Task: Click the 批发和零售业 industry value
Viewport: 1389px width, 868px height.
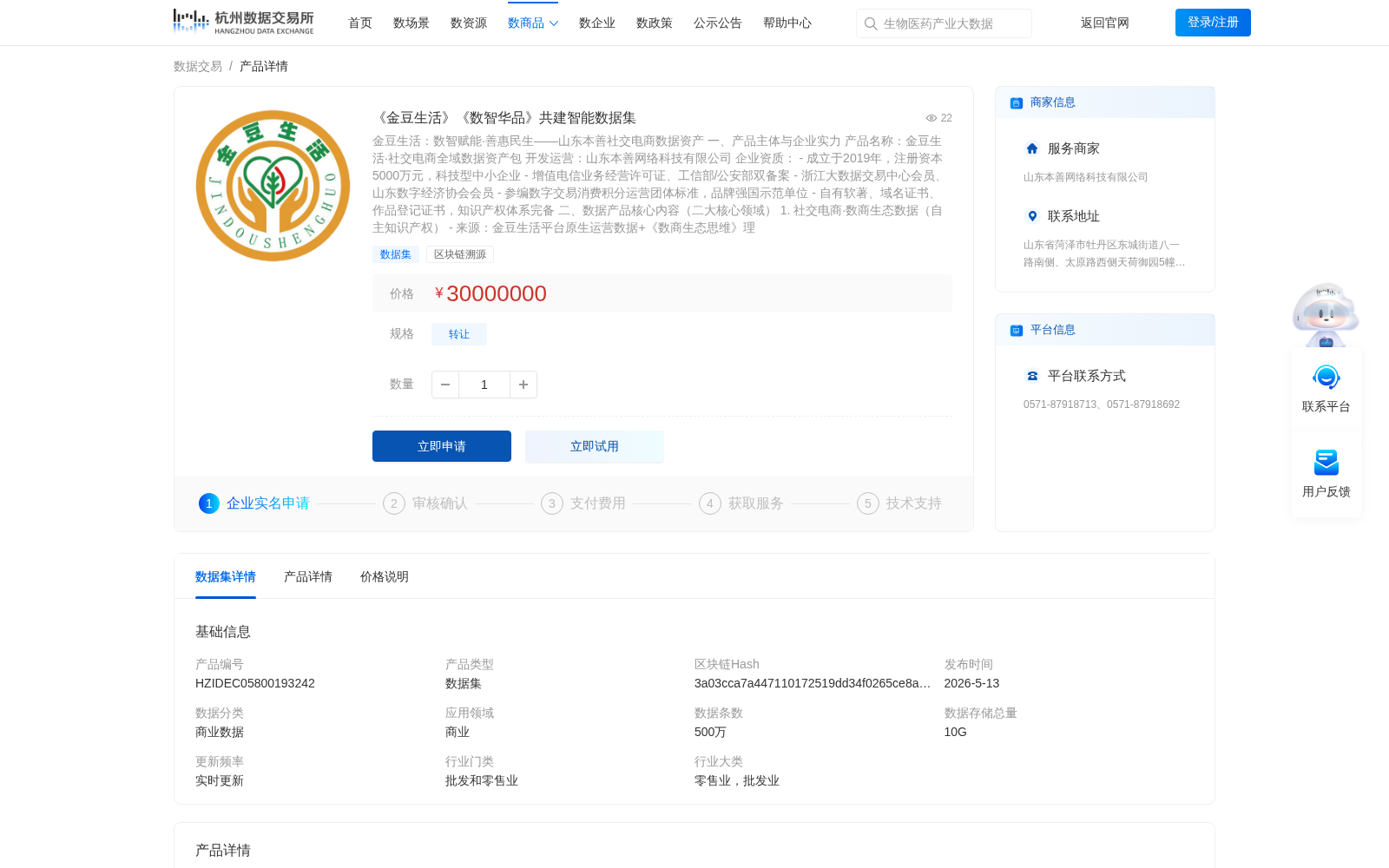Action: point(482,780)
